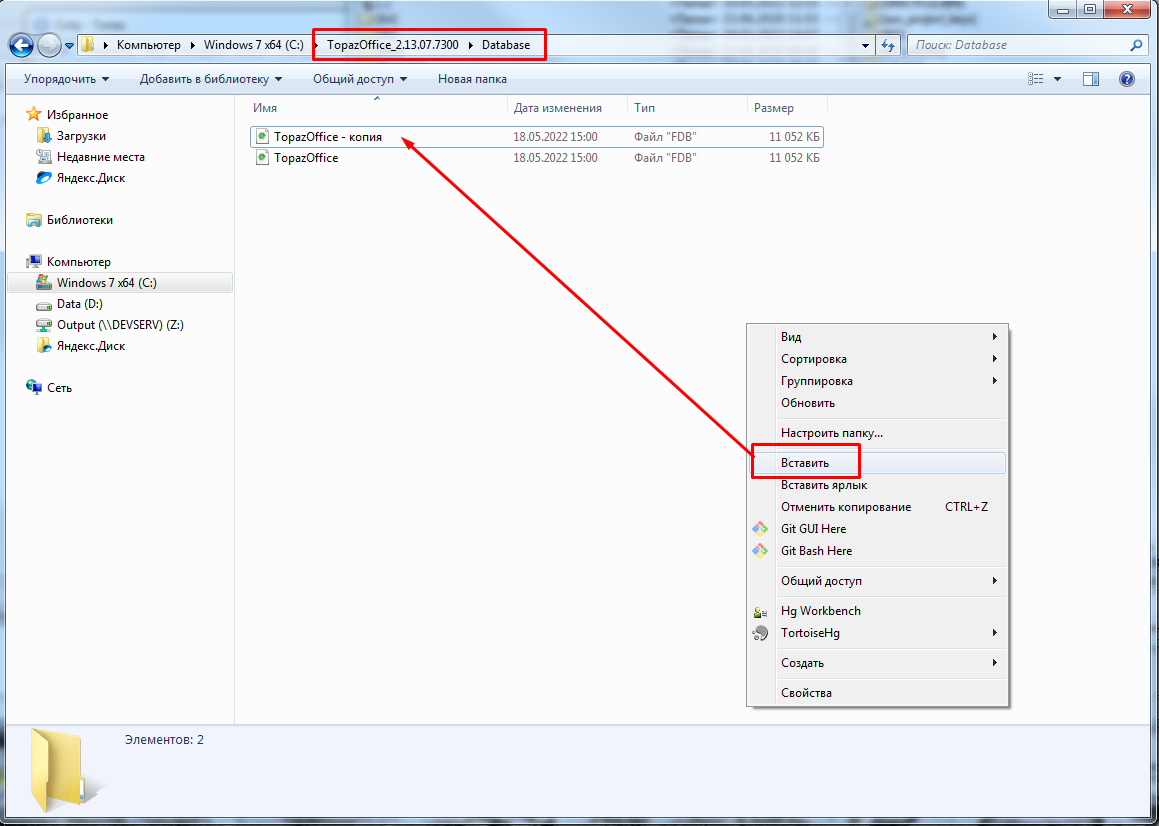1159x826 pixels.
Task: Sort by the Имя column header
Action: tap(377, 108)
